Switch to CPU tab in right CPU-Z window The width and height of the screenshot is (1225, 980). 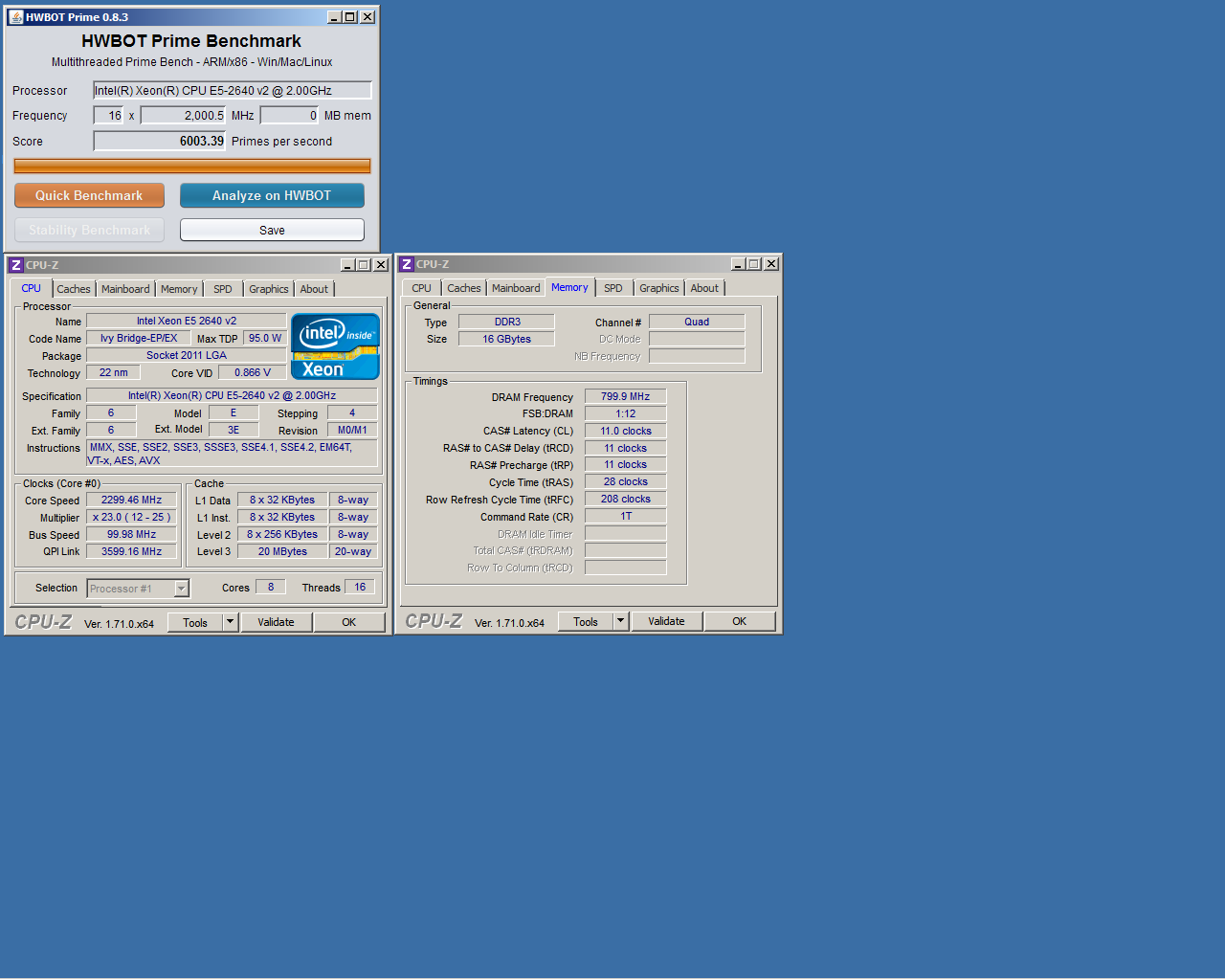[421, 288]
